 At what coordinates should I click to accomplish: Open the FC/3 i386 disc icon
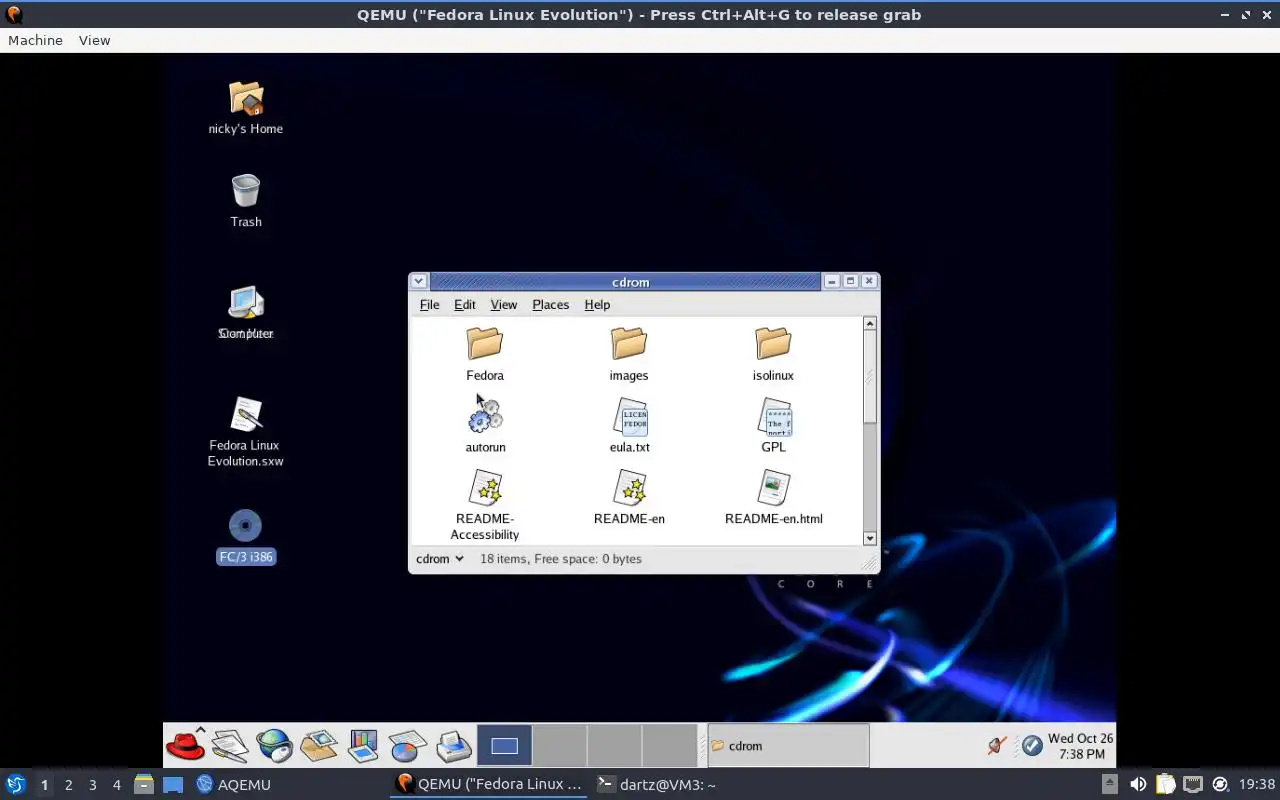[246, 527]
